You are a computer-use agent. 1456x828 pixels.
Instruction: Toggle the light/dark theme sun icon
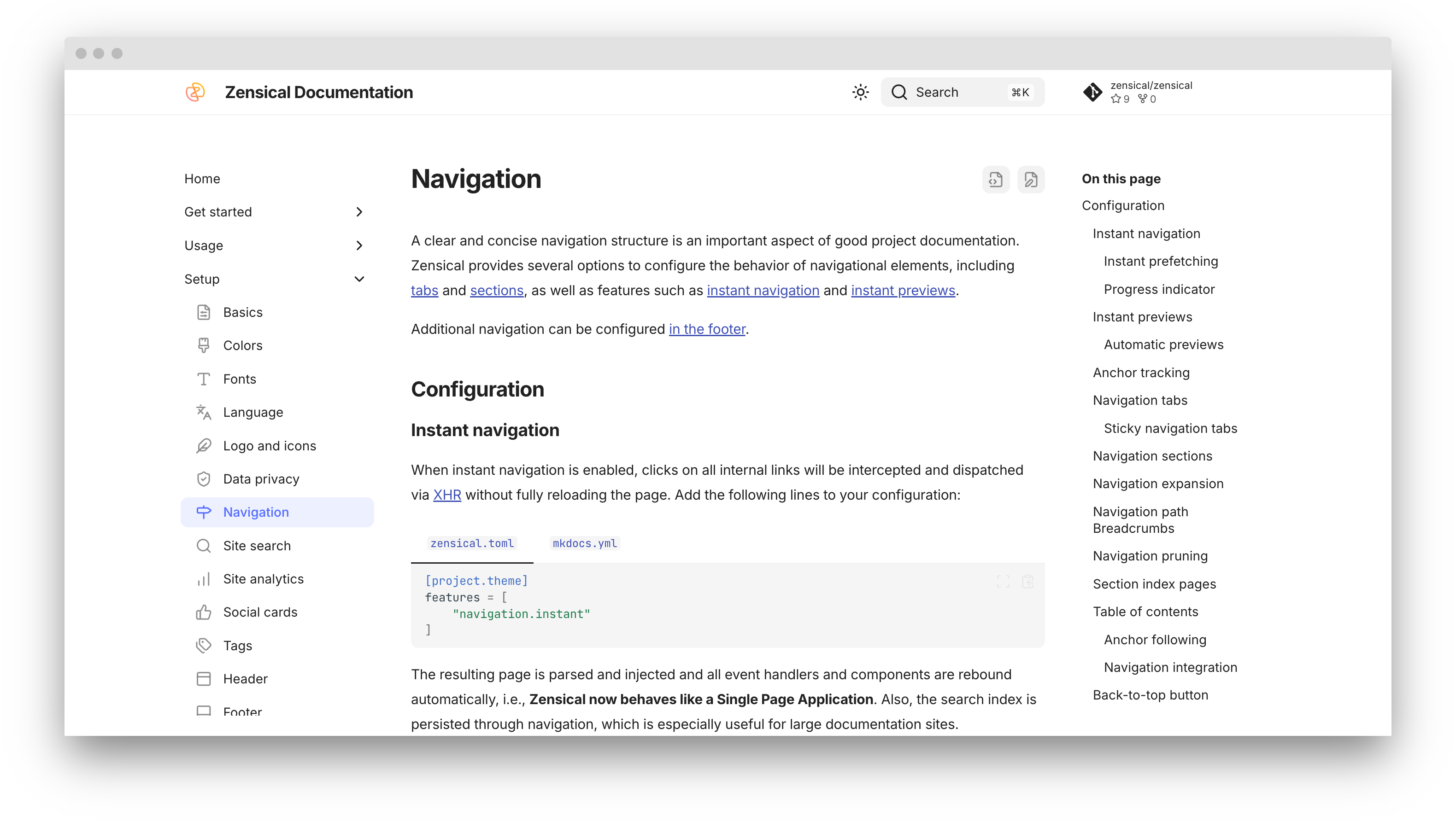860,92
